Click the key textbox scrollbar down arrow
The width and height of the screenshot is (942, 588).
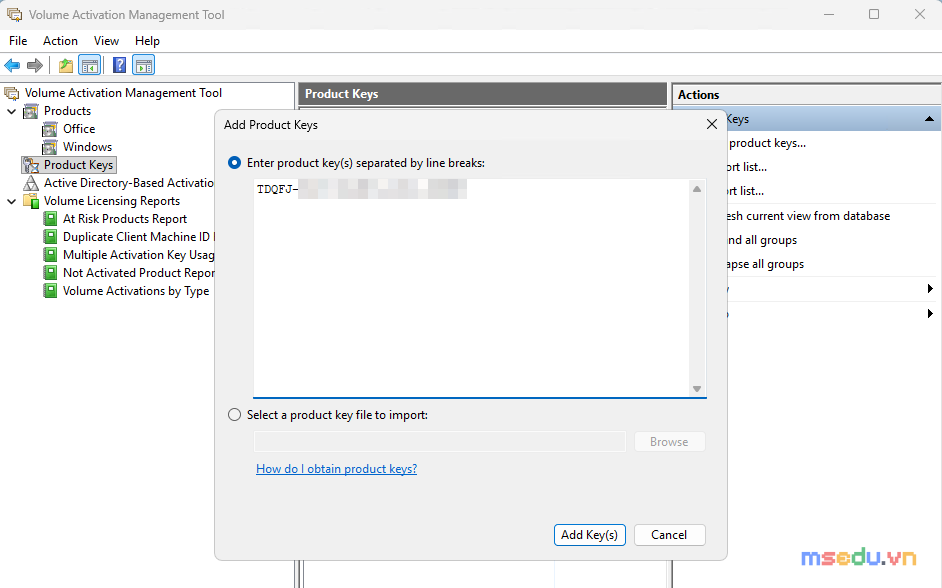pyautogui.click(x=697, y=389)
